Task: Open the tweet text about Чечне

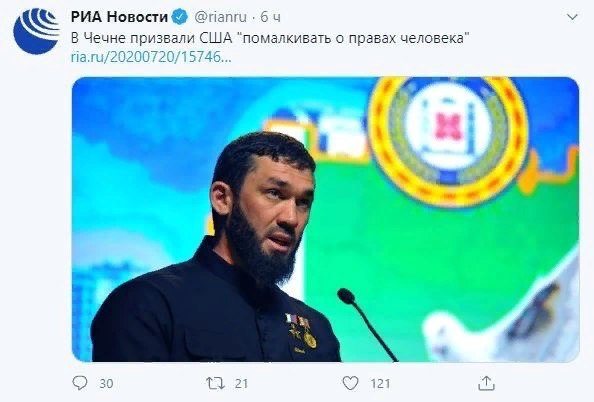Action: coord(270,38)
